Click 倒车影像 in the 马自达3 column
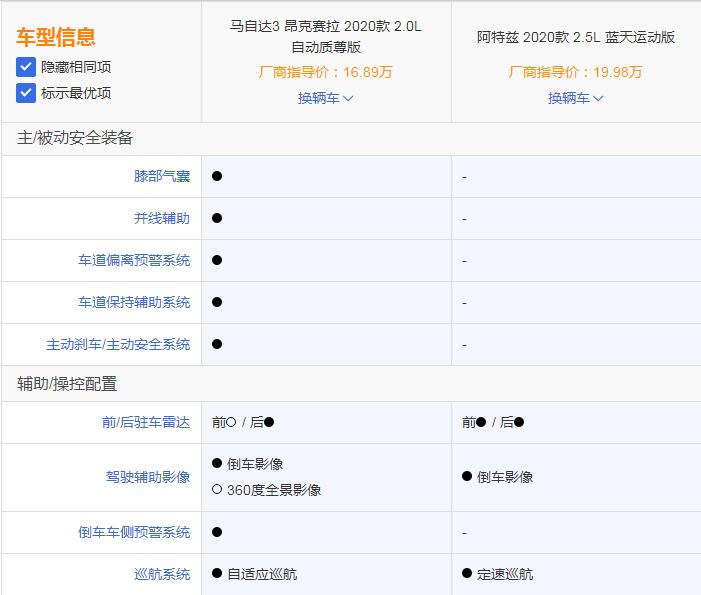The height and width of the screenshot is (595, 701). point(255,464)
